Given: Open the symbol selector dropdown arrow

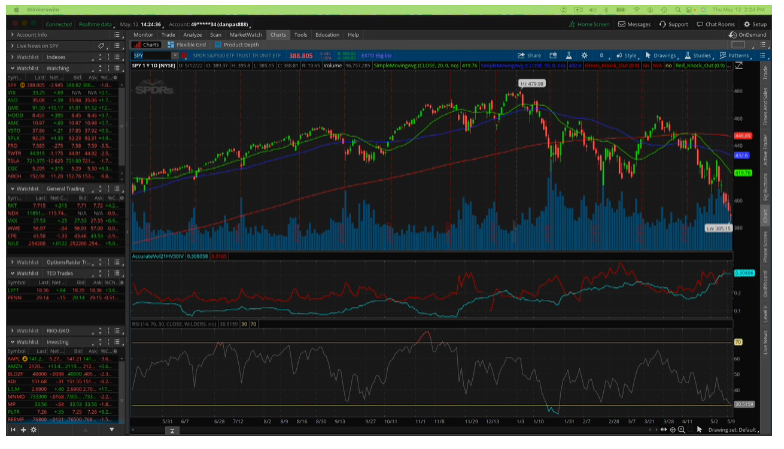Looking at the screenshot, I should pyautogui.click(x=175, y=56).
